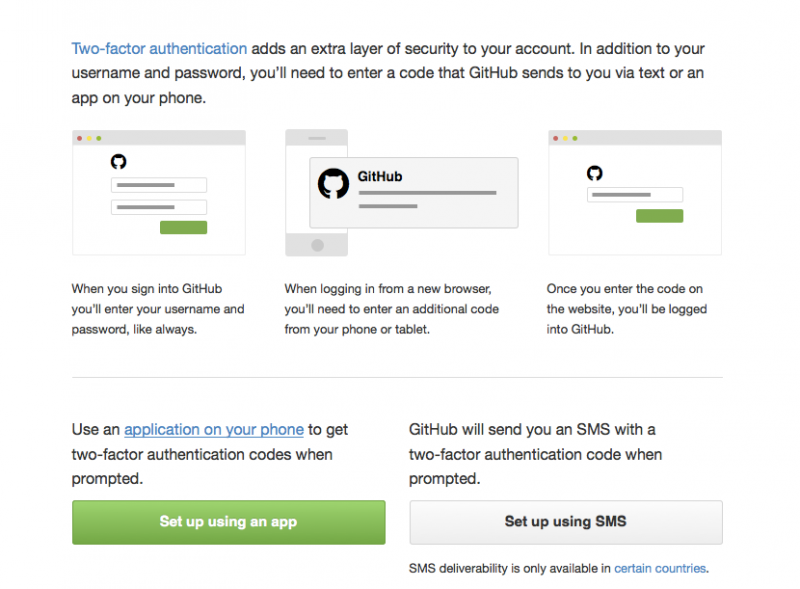Click the GitHub logo on the phone notification
Screen dimensions: 800x589
[333, 184]
